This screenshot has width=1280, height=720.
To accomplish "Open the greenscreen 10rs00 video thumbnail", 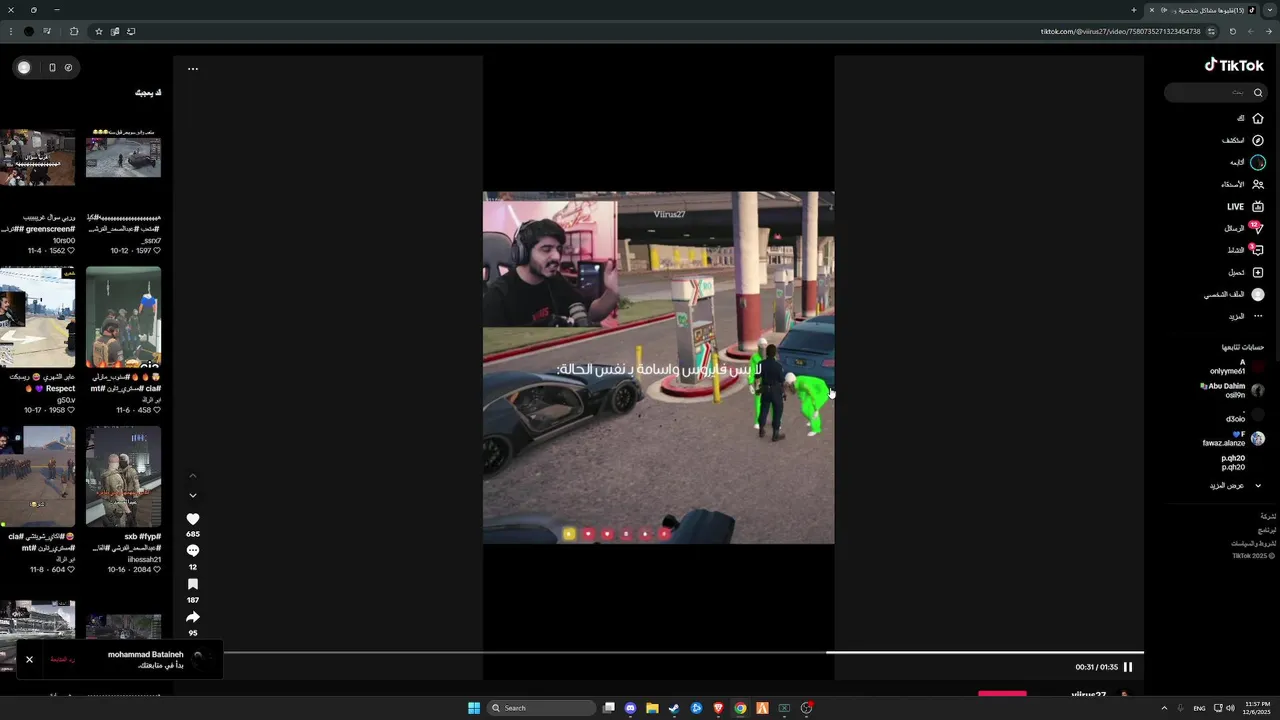I will [37, 157].
